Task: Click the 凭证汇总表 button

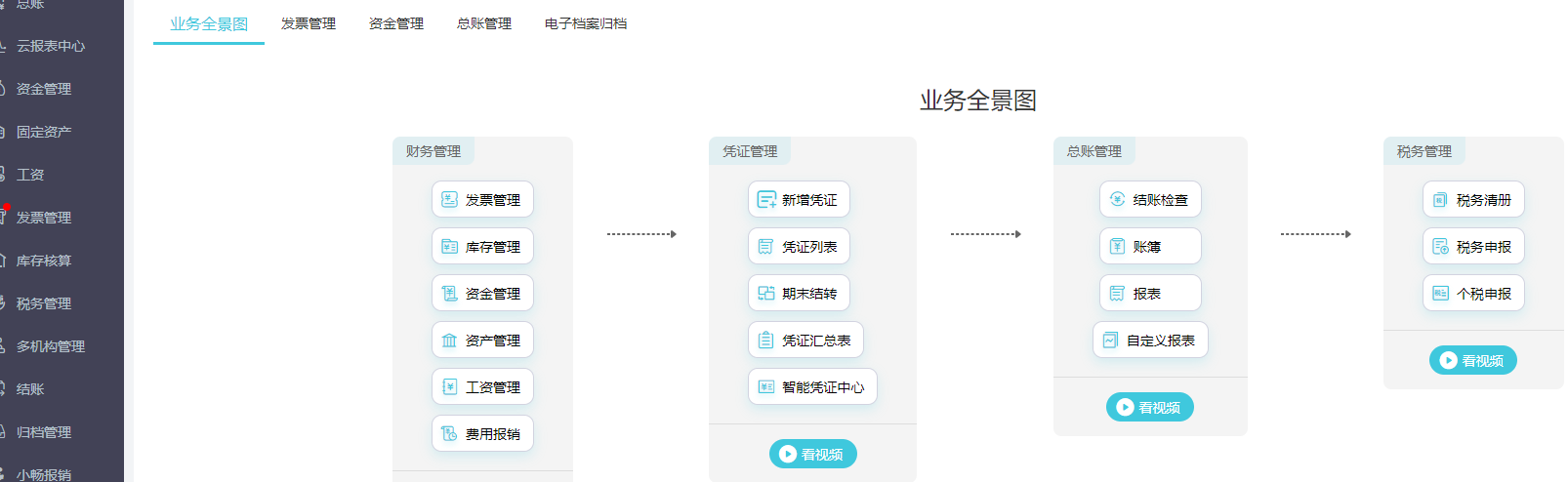Action: point(805,341)
